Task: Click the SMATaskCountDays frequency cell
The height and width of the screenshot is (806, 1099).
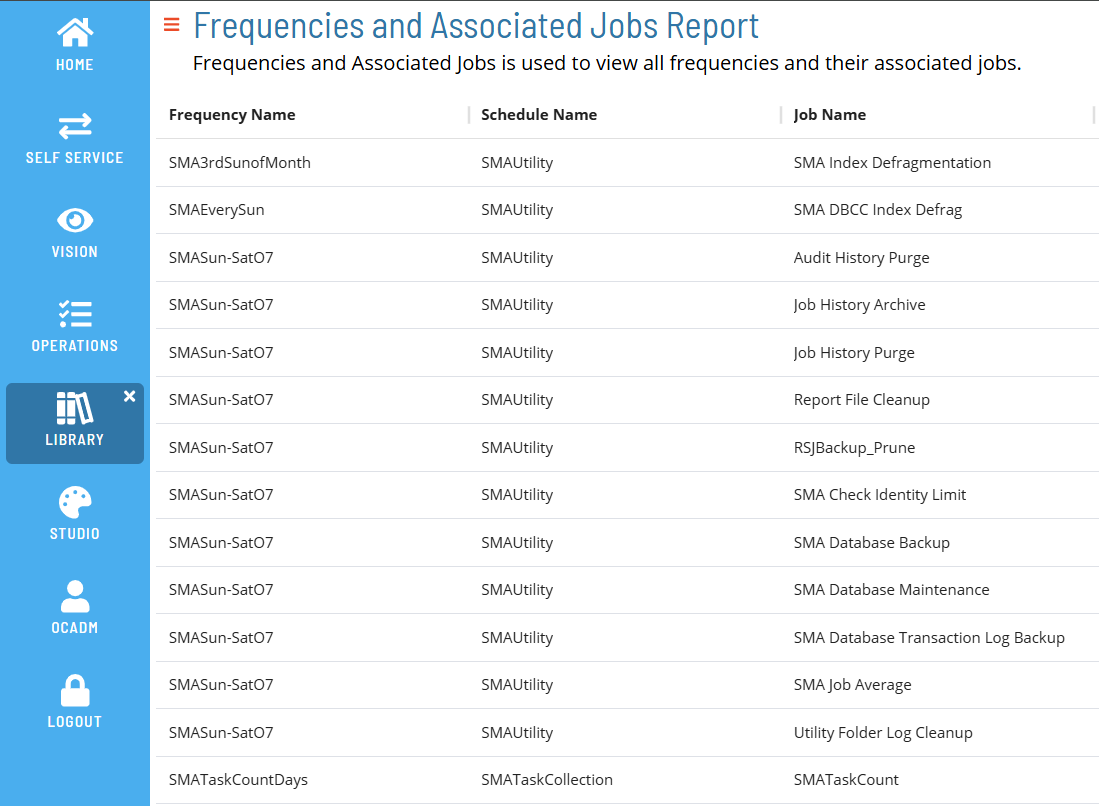Action: [238, 780]
